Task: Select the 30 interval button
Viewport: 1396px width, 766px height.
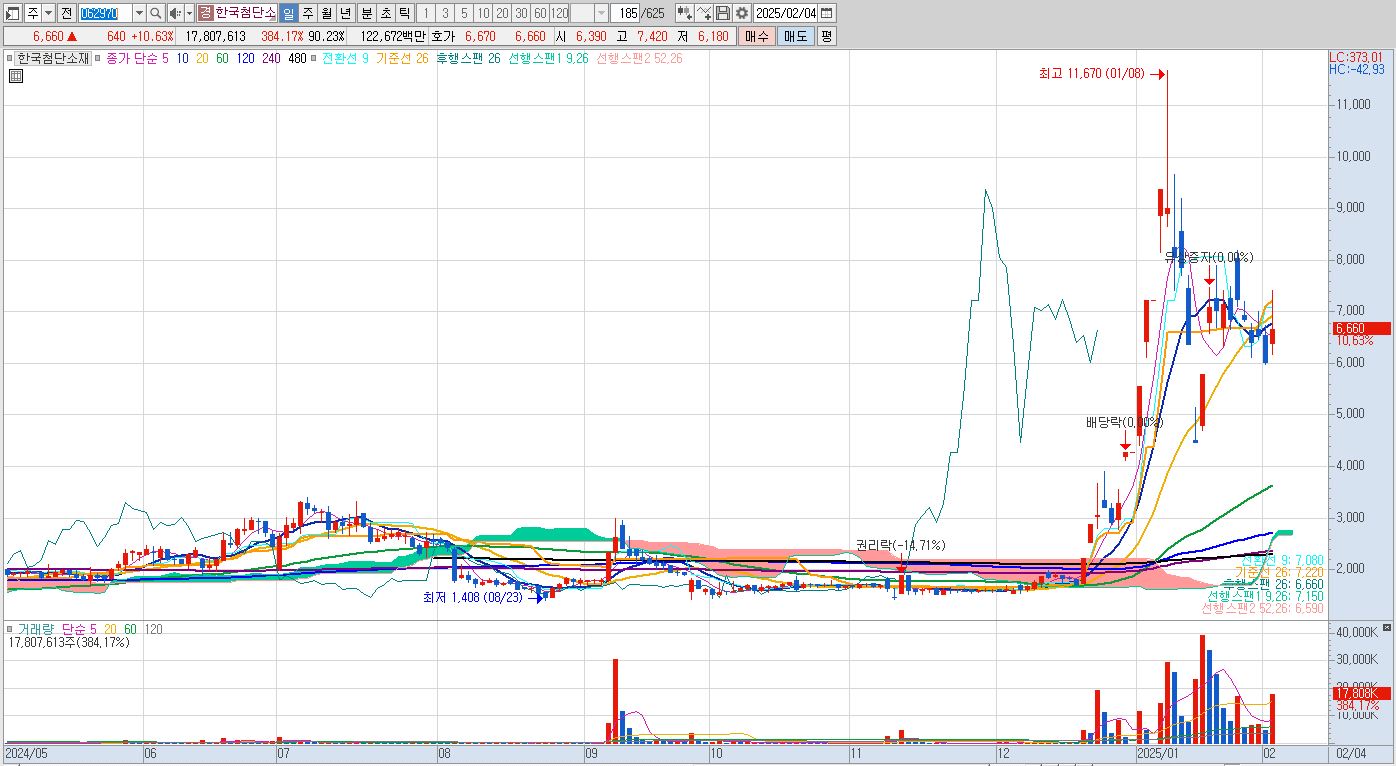Action: (x=520, y=13)
